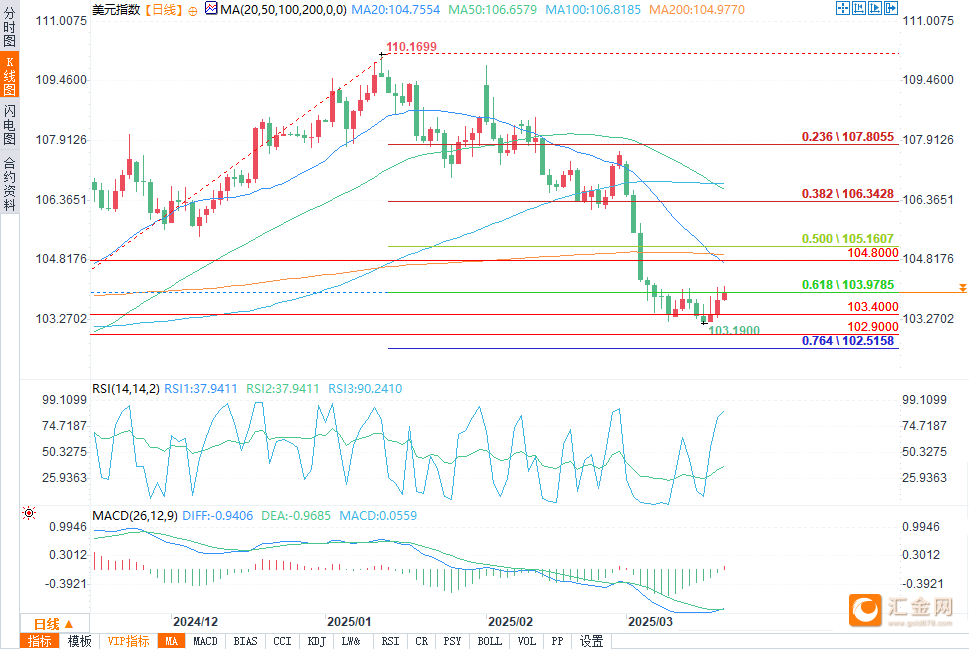
Task: Click the 2025/02 date marker
Action: click(510, 622)
